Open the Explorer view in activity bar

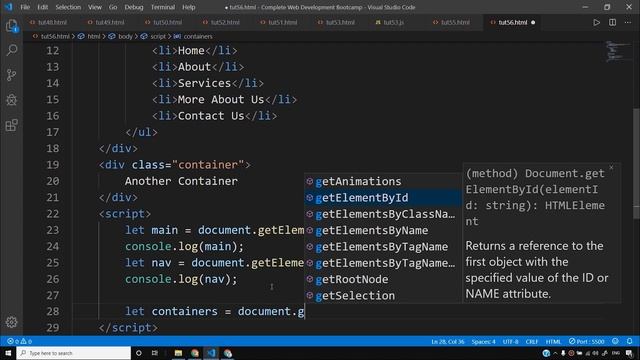[11, 26]
